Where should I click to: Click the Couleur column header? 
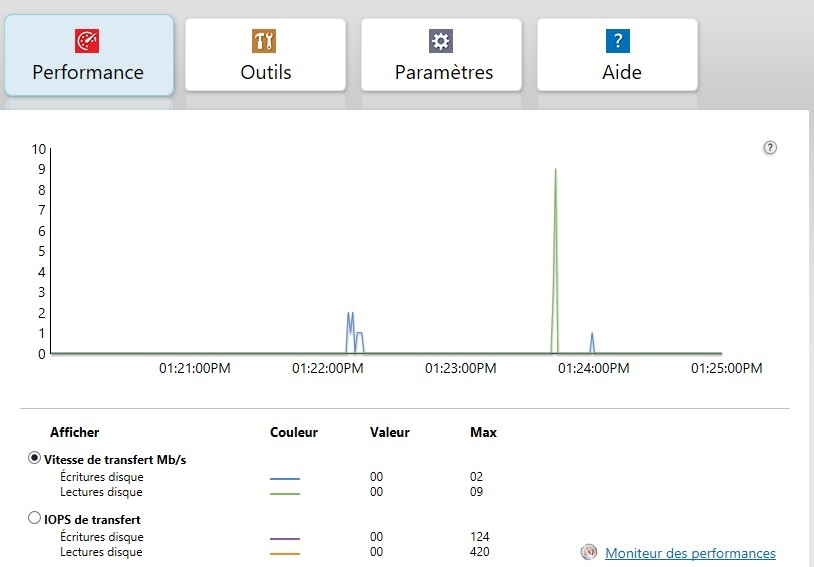294,433
